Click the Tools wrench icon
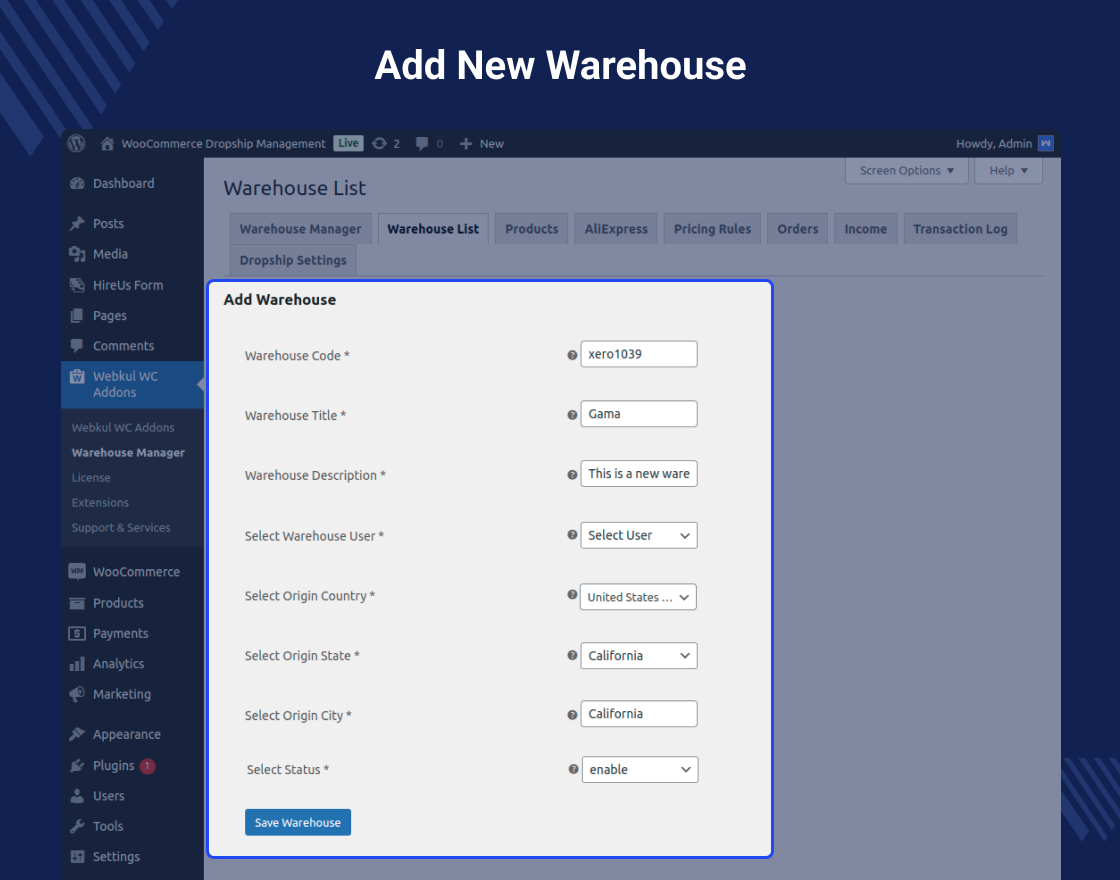1120x880 pixels. point(77,826)
